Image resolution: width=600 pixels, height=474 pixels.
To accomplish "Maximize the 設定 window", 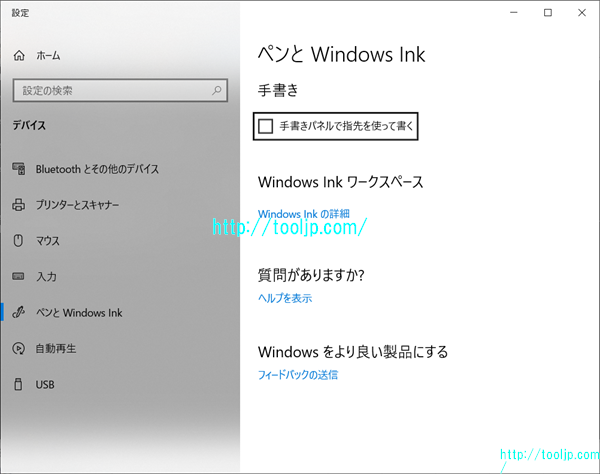I will pos(548,13).
